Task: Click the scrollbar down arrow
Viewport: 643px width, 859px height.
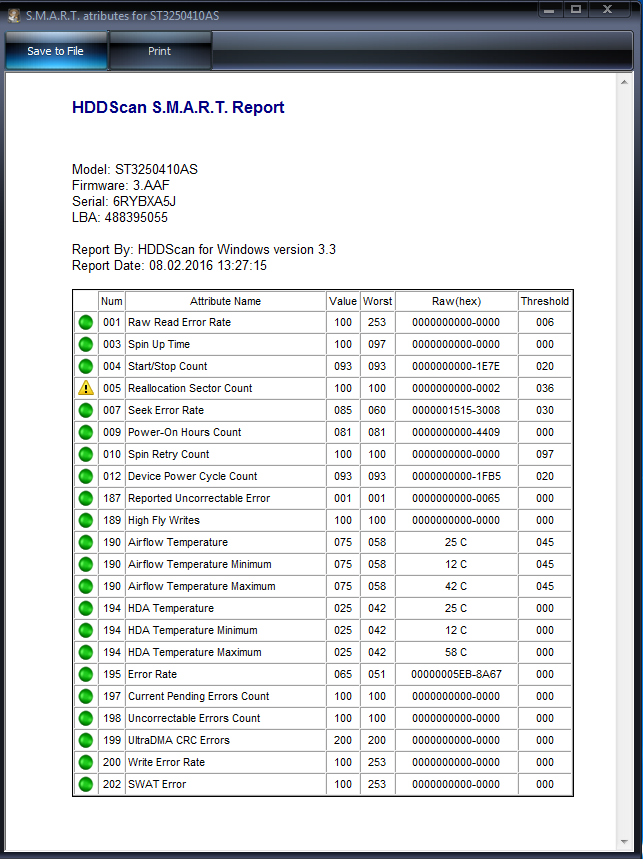Action: pos(624,841)
